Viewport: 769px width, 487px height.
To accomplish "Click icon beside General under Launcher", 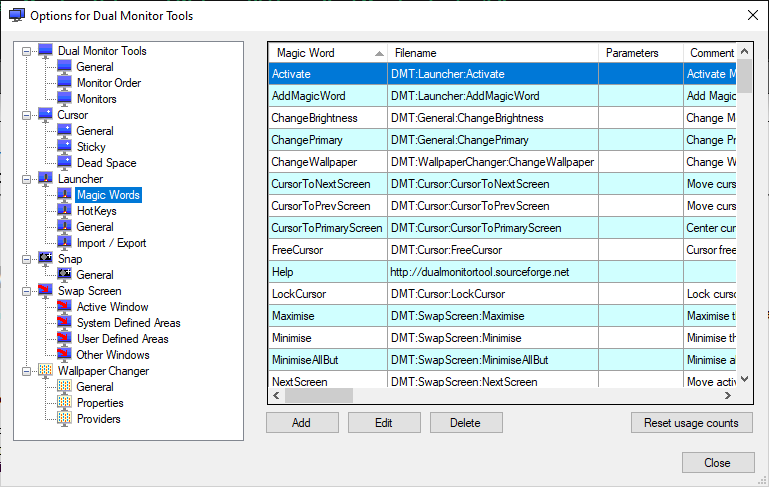I will coord(64,227).
